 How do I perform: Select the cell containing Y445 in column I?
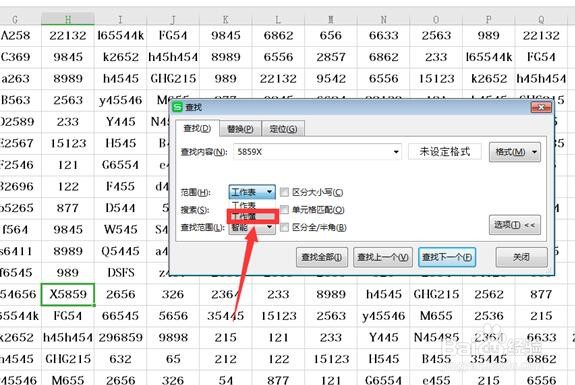120,122
